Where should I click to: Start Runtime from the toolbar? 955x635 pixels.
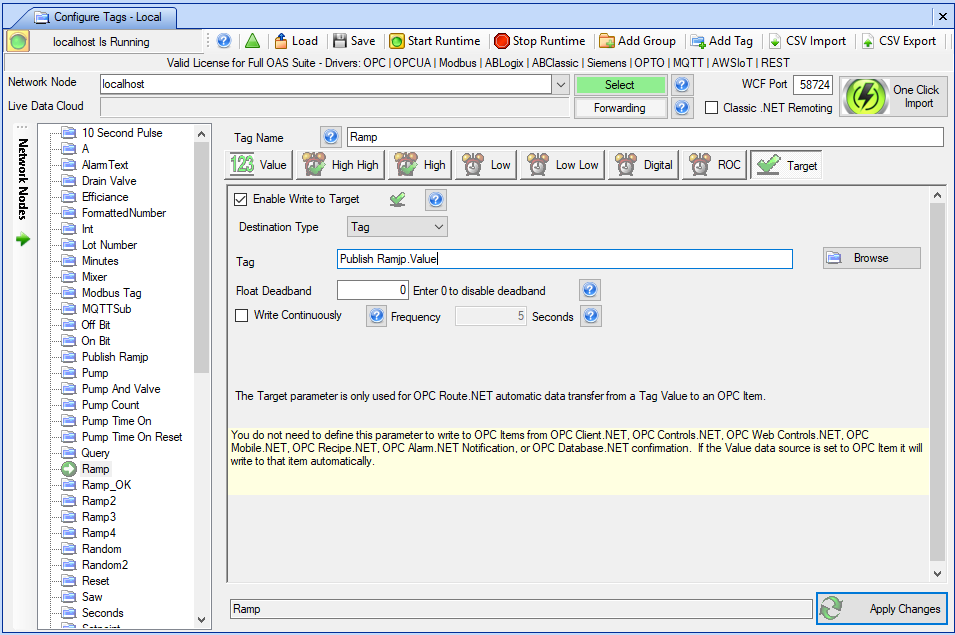(x=435, y=41)
